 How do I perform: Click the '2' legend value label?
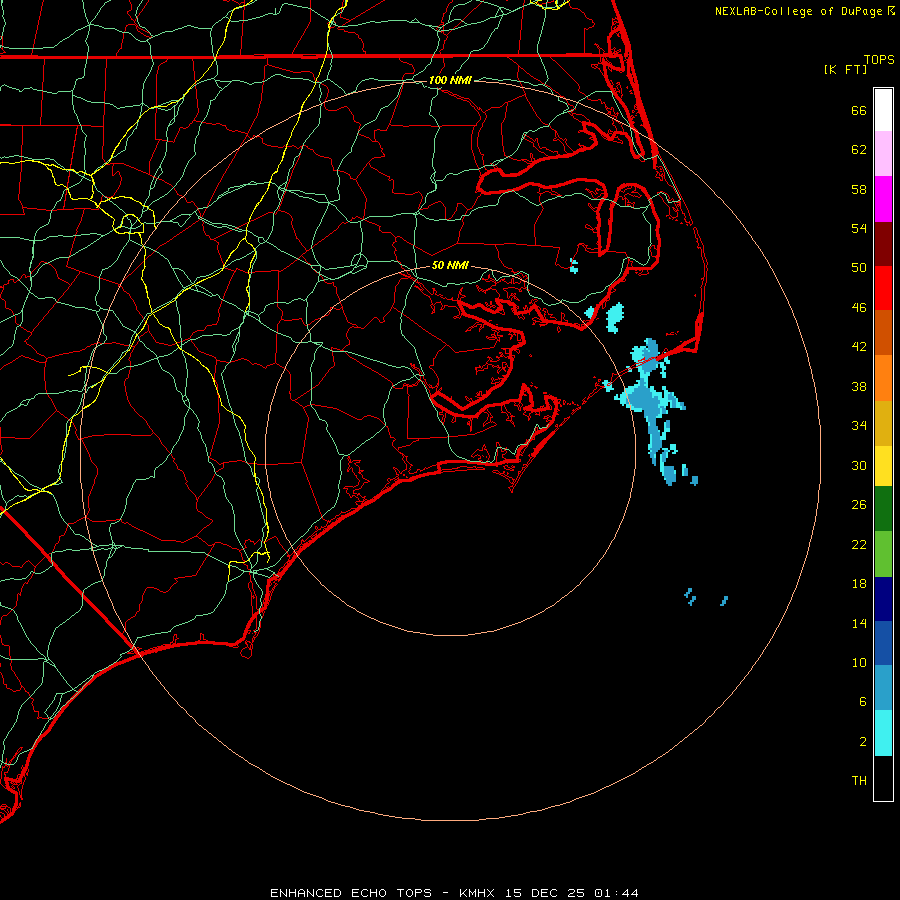pos(863,742)
